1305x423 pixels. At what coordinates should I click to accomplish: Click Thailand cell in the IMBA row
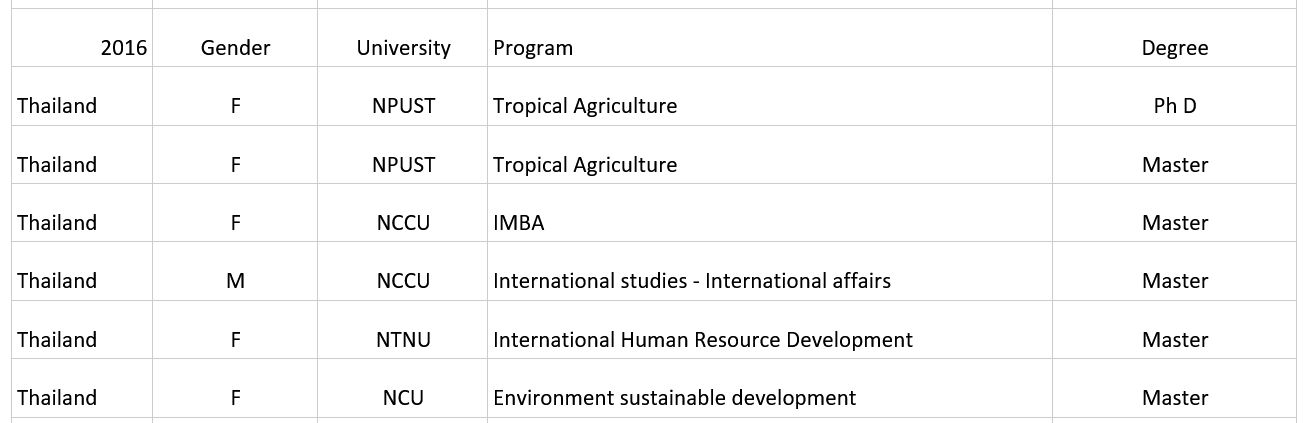(x=82, y=223)
